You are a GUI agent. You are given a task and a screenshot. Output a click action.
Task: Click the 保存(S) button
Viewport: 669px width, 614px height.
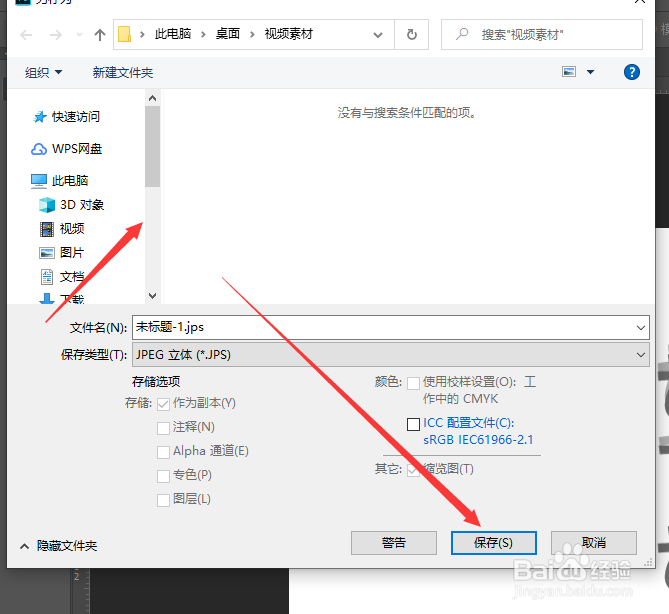pos(494,543)
